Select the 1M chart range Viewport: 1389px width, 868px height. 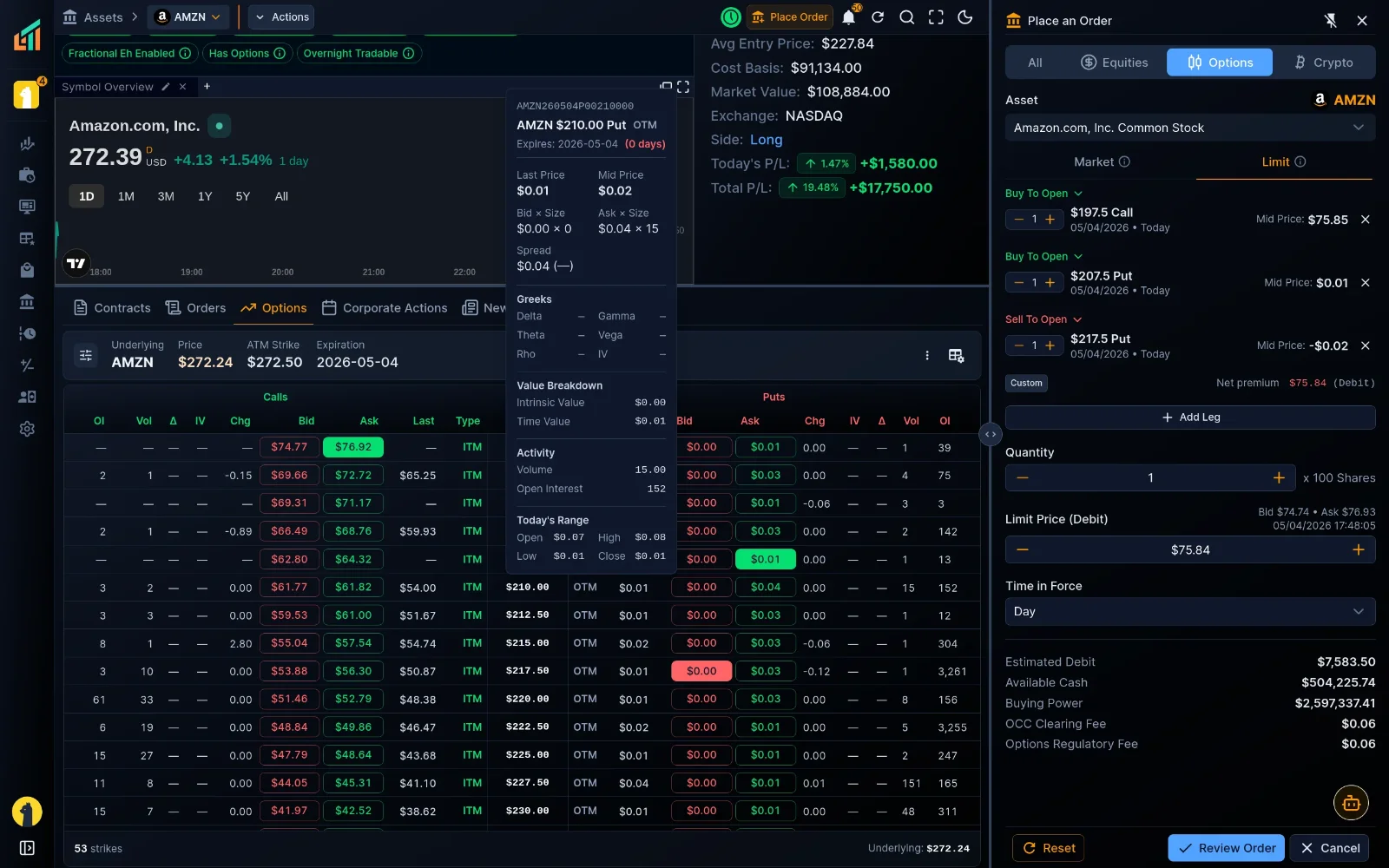[x=126, y=196]
